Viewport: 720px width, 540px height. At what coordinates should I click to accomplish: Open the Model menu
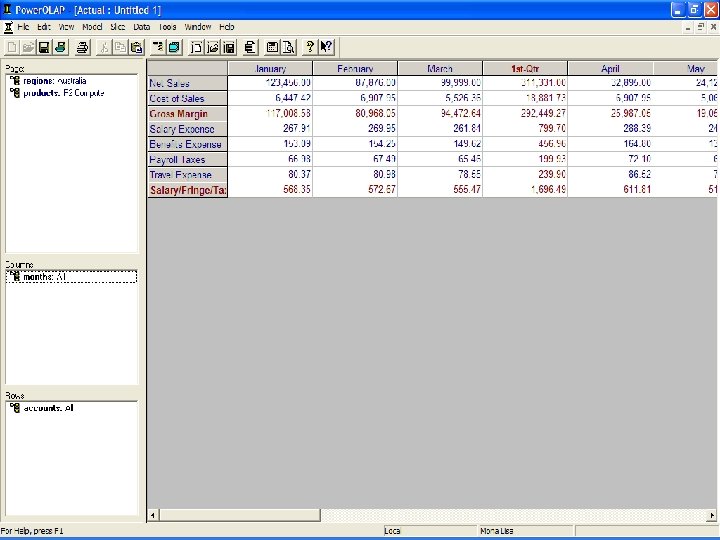pos(92,27)
